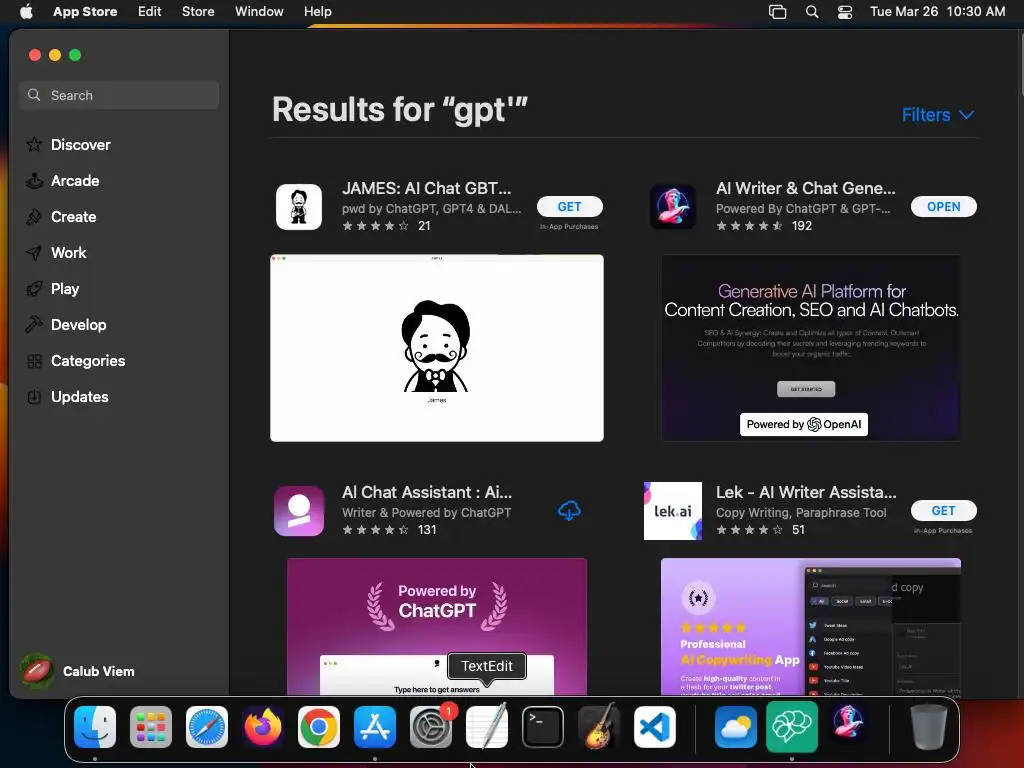This screenshot has width=1024, height=768.
Task: Get the Lek - AI Writer Assistant app
Action: pos(944,510)
